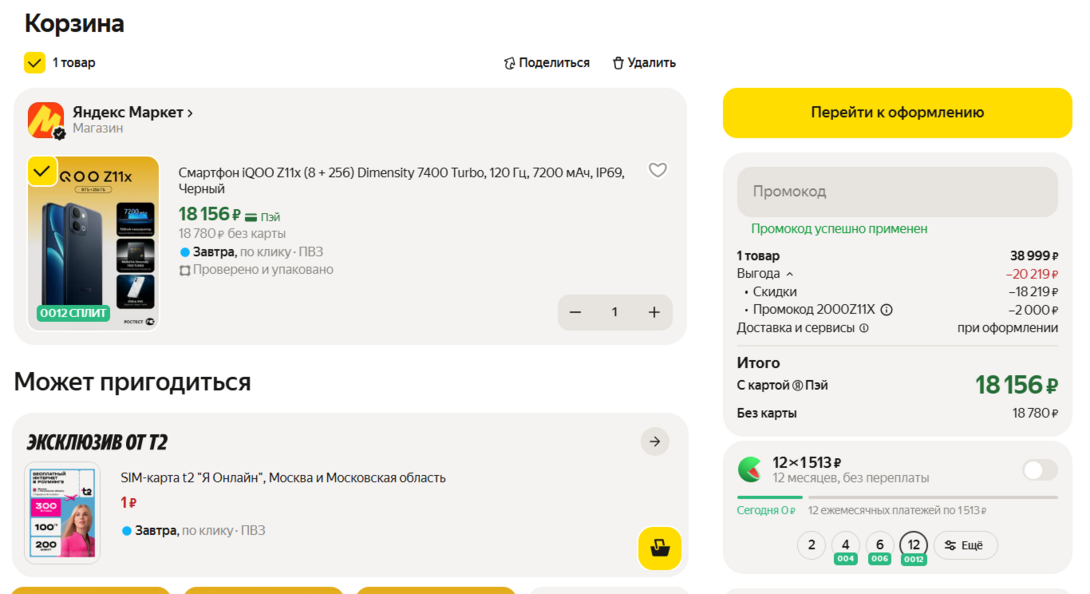The height and width of the screenshot is (594, 1090).
Task: Click the 18 156 ₽ item price
Action: click(209, 214)
